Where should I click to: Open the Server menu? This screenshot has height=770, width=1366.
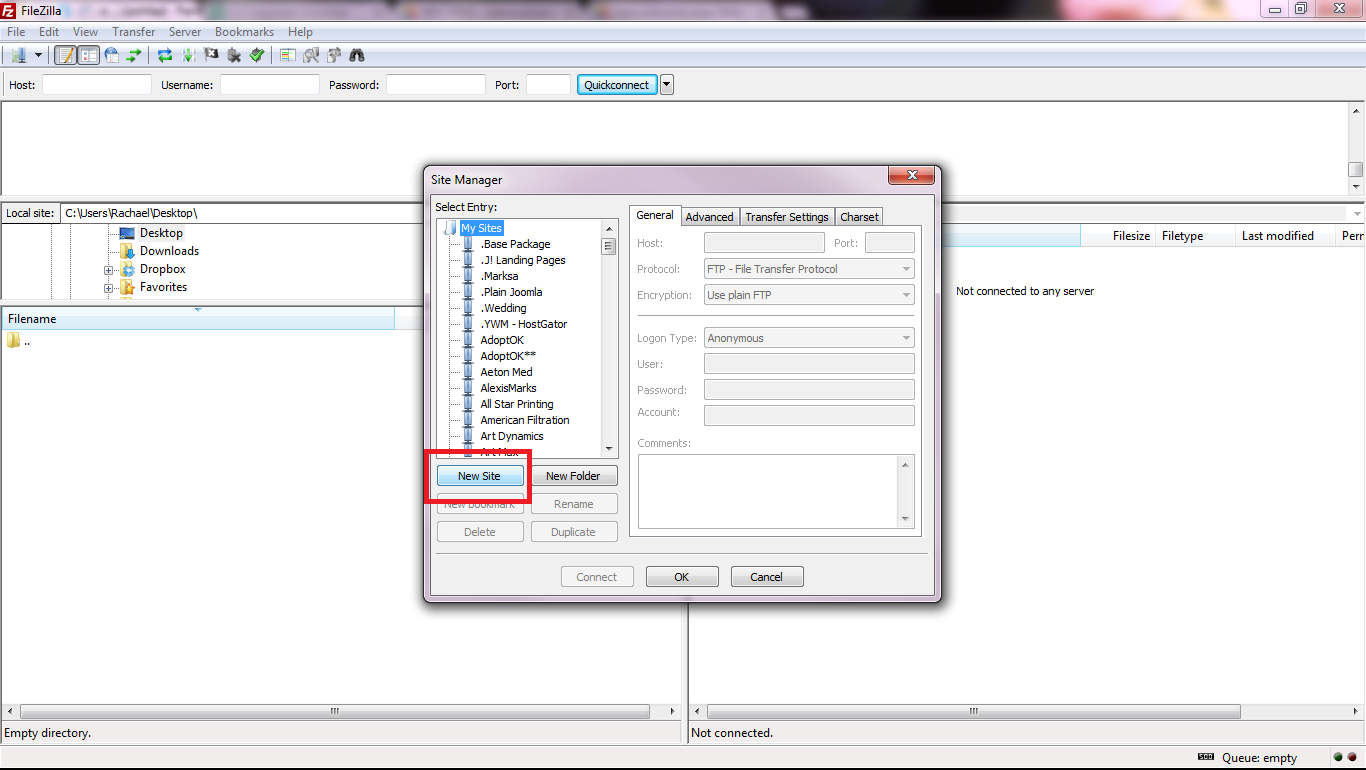click(185, 32)
